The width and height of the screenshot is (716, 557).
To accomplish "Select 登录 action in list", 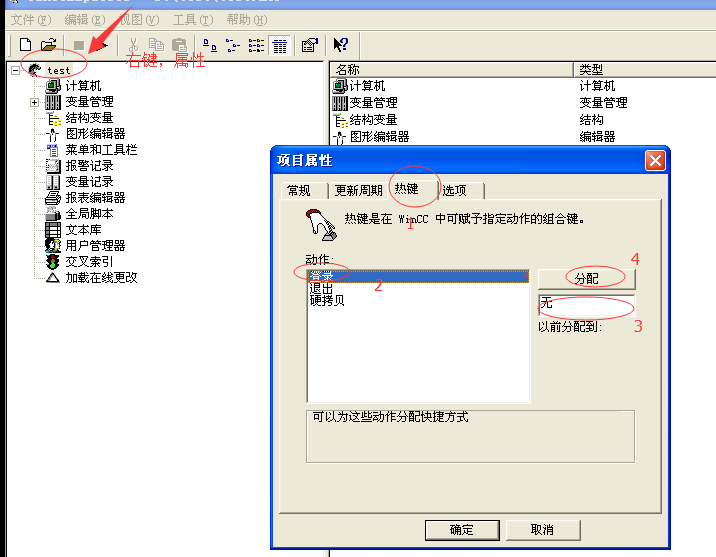I will point(419,276).
